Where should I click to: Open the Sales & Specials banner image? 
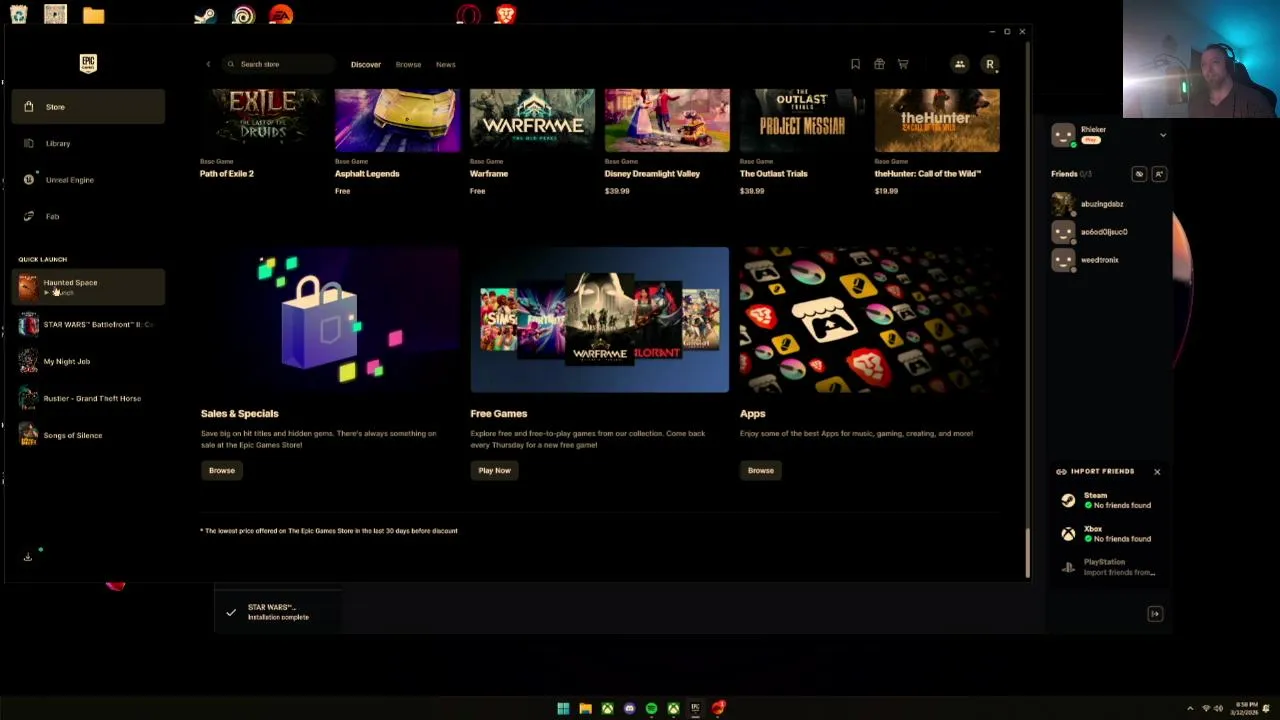coord(330,320)
